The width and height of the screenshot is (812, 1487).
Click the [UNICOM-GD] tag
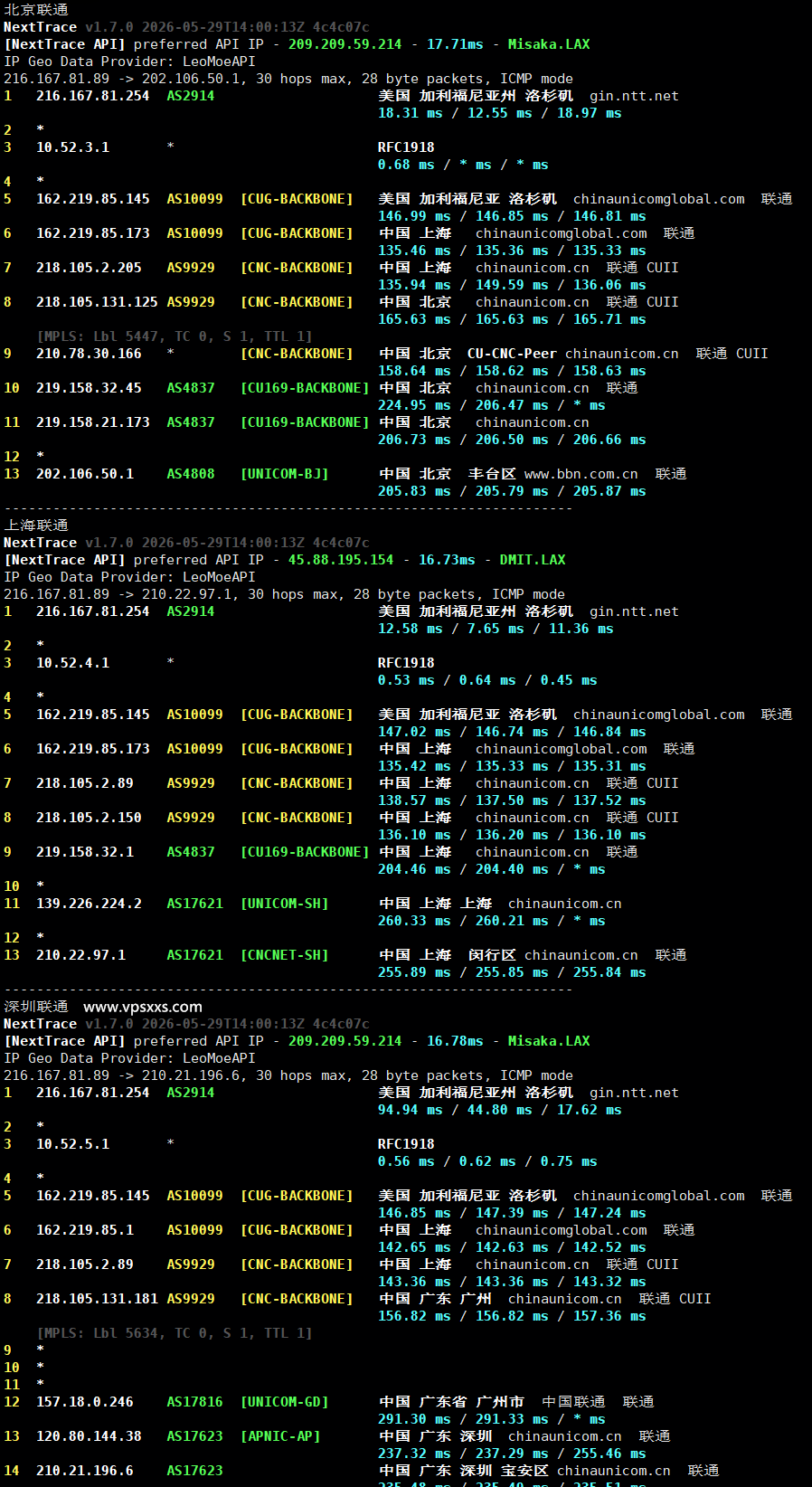(284, 1402)
